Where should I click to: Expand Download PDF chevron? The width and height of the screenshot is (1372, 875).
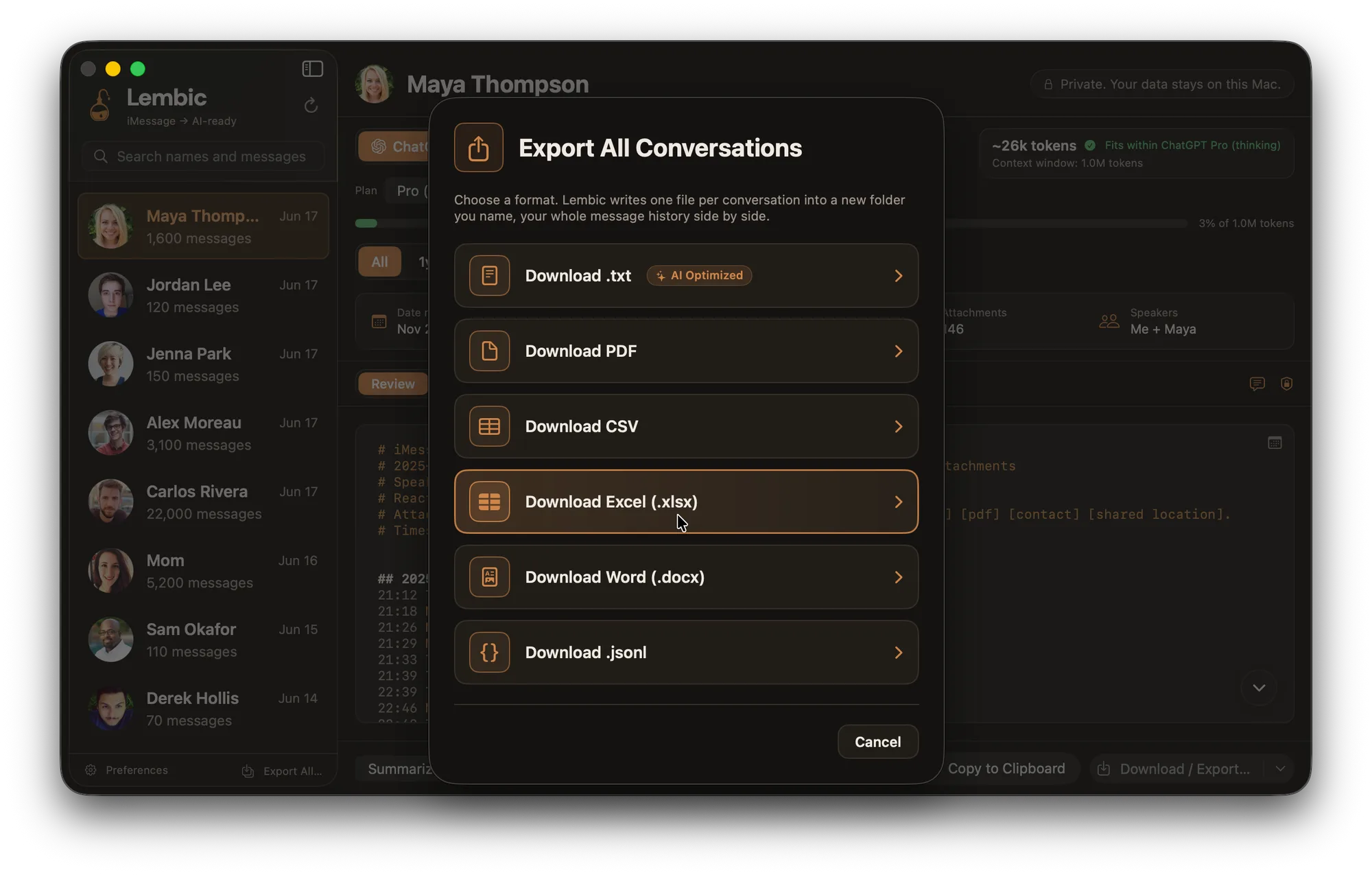(x=898, y=351)
